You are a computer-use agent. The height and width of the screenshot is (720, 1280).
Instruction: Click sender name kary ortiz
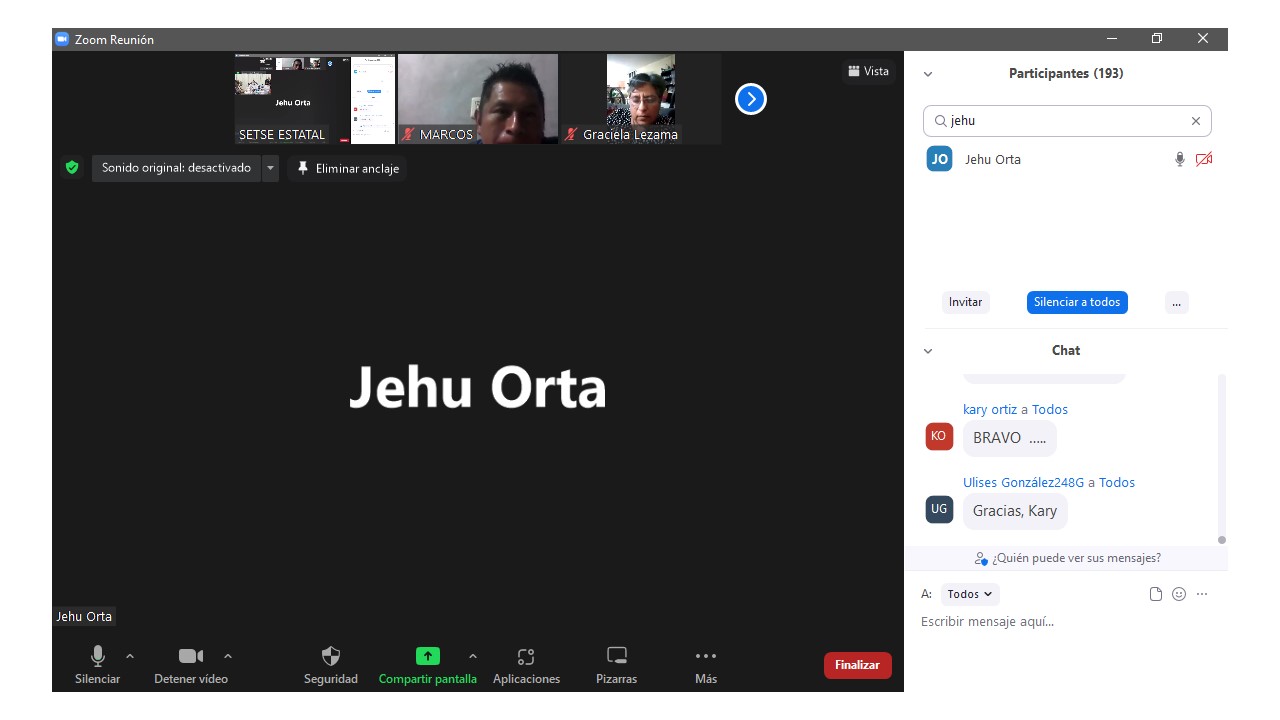(990, 409)
